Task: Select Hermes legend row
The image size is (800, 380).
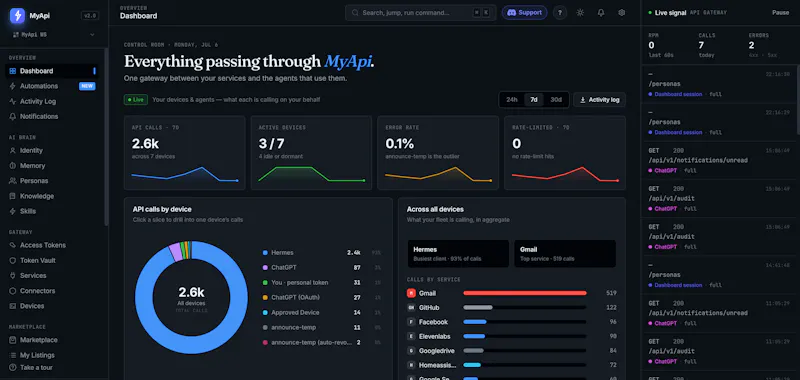Action: pos(321,252)
